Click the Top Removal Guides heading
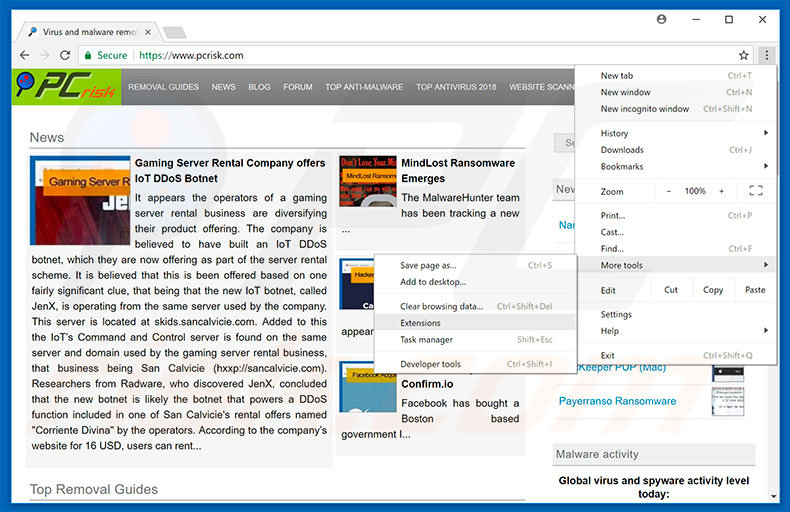This screenshot has width=790, height=512. coord(94,489)
